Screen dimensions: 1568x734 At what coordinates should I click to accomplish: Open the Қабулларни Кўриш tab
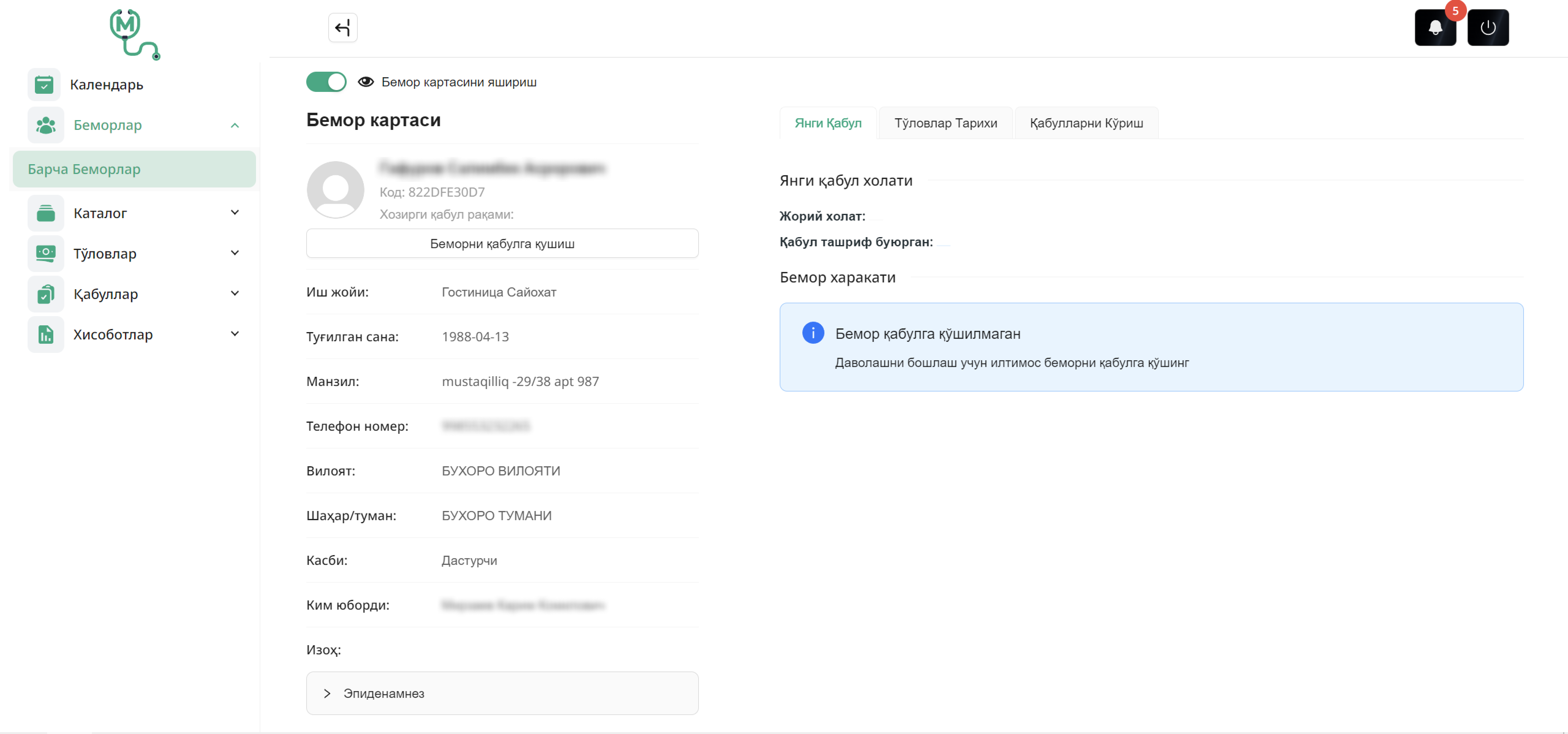pos(1086,123)
